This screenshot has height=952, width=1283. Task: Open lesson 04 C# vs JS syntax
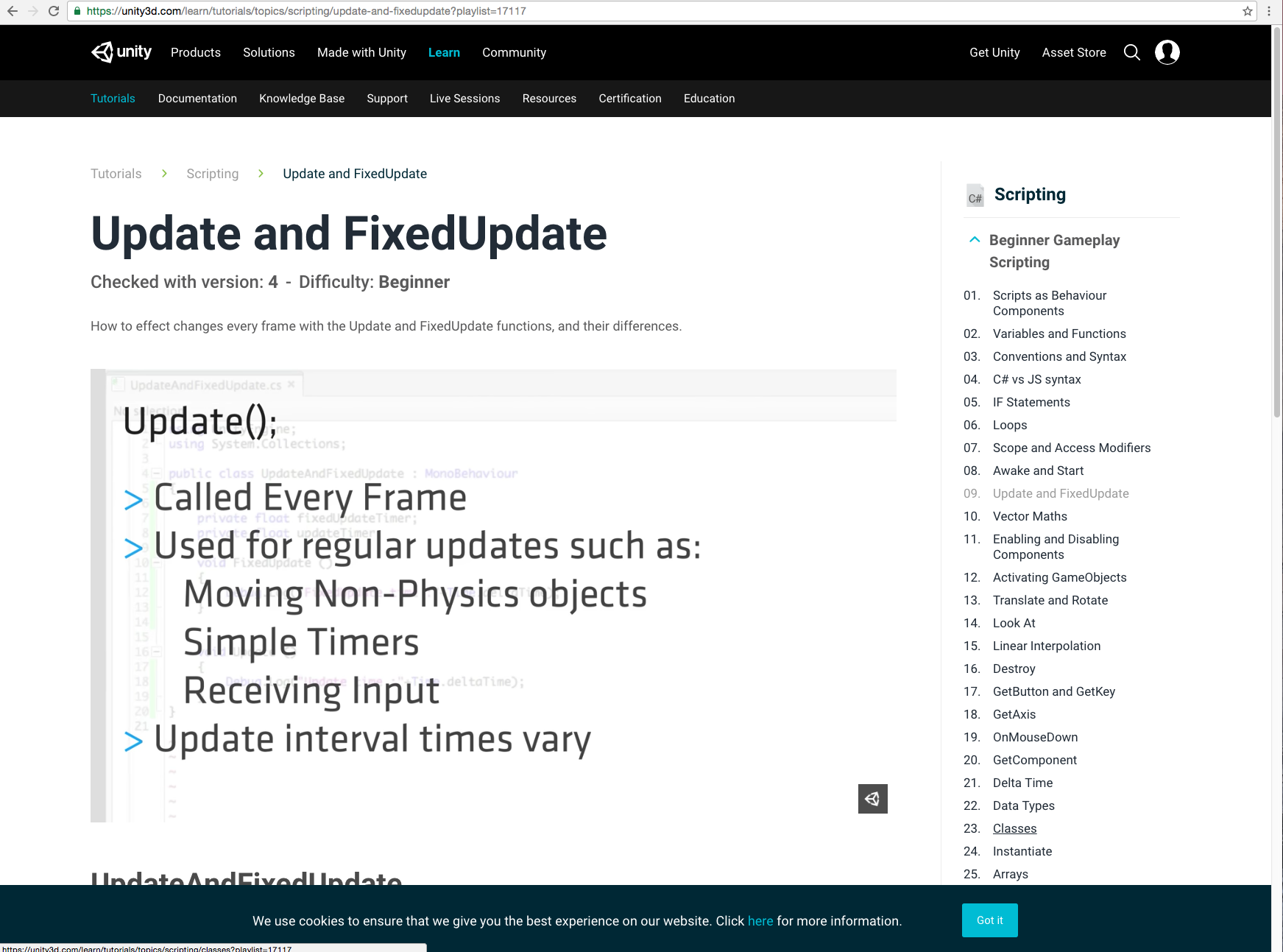pos(1036,379)
